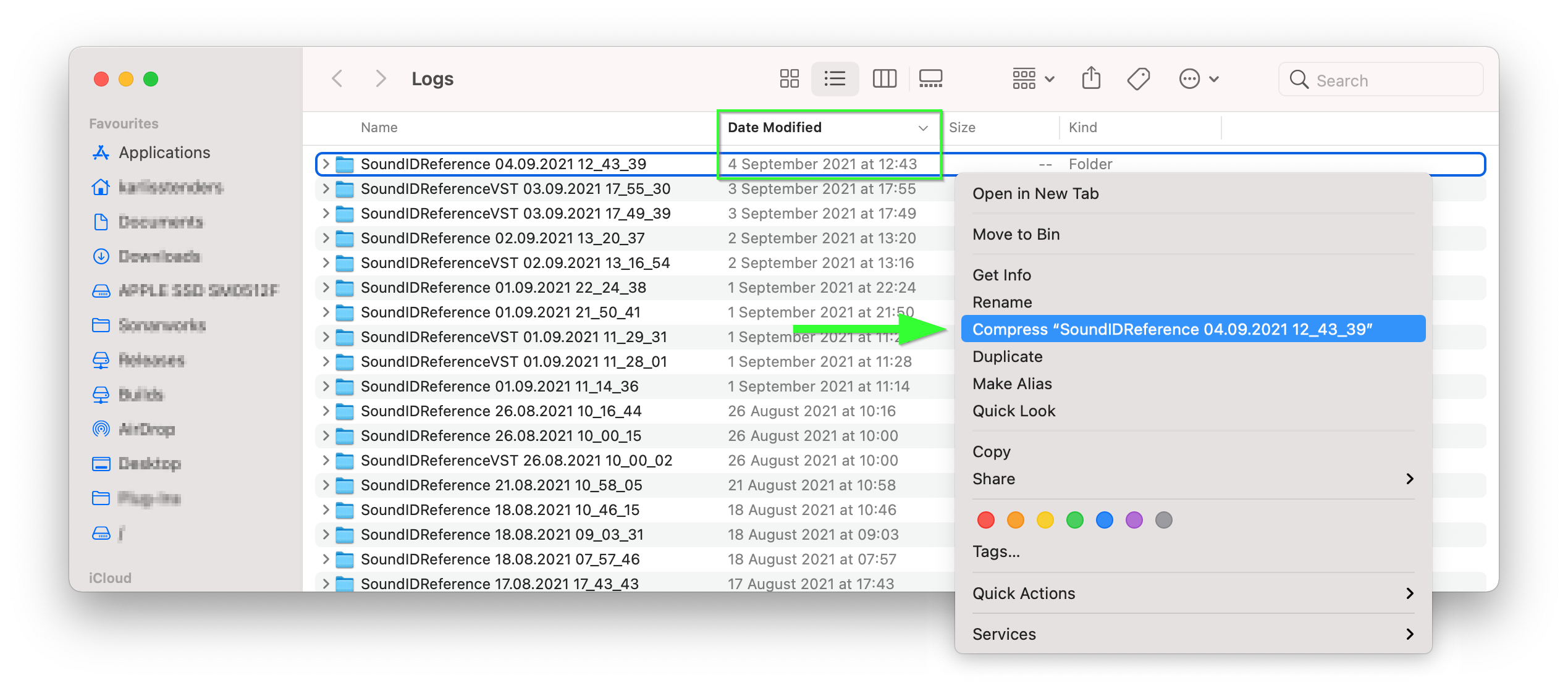Switch to column view
The height and width of the screenshot is (683, 1568).
point(884,78)
